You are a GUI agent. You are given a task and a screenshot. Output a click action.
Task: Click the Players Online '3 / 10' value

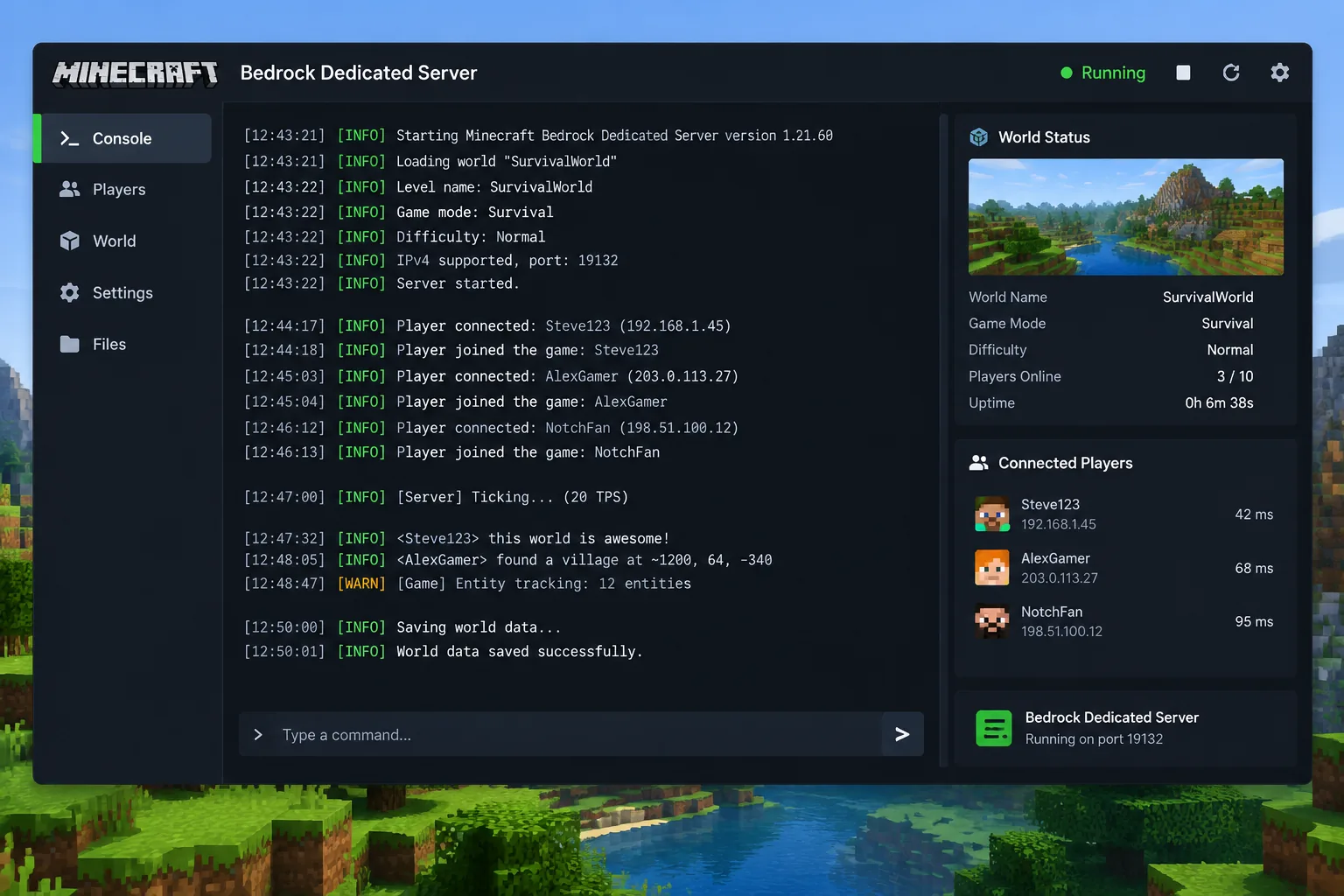(1235, 376)
